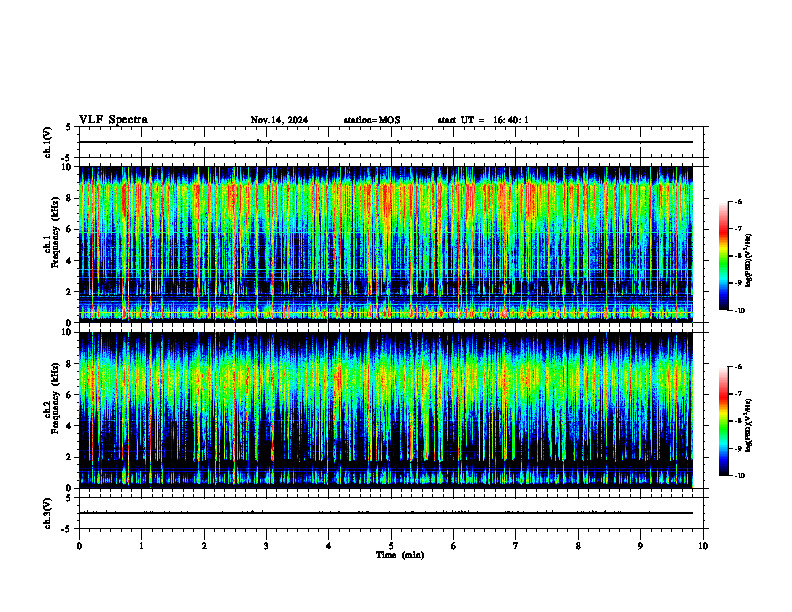The width and height of the screenshot is (792, 612).
Task: Click the "ch.1(V)" waveform axis label
Action: click(48, 142)
